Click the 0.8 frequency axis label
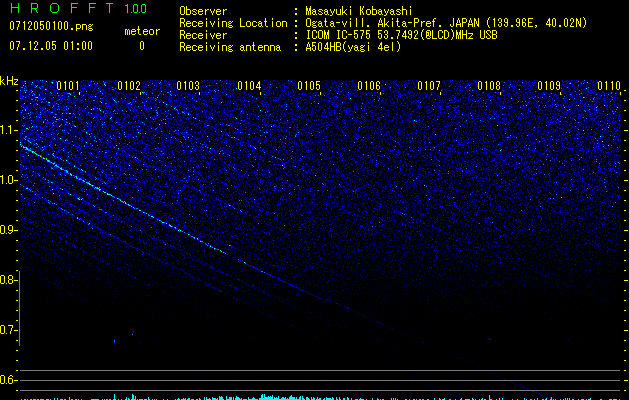The height and width of the screenshot is (400, 629). coord(8,280)
